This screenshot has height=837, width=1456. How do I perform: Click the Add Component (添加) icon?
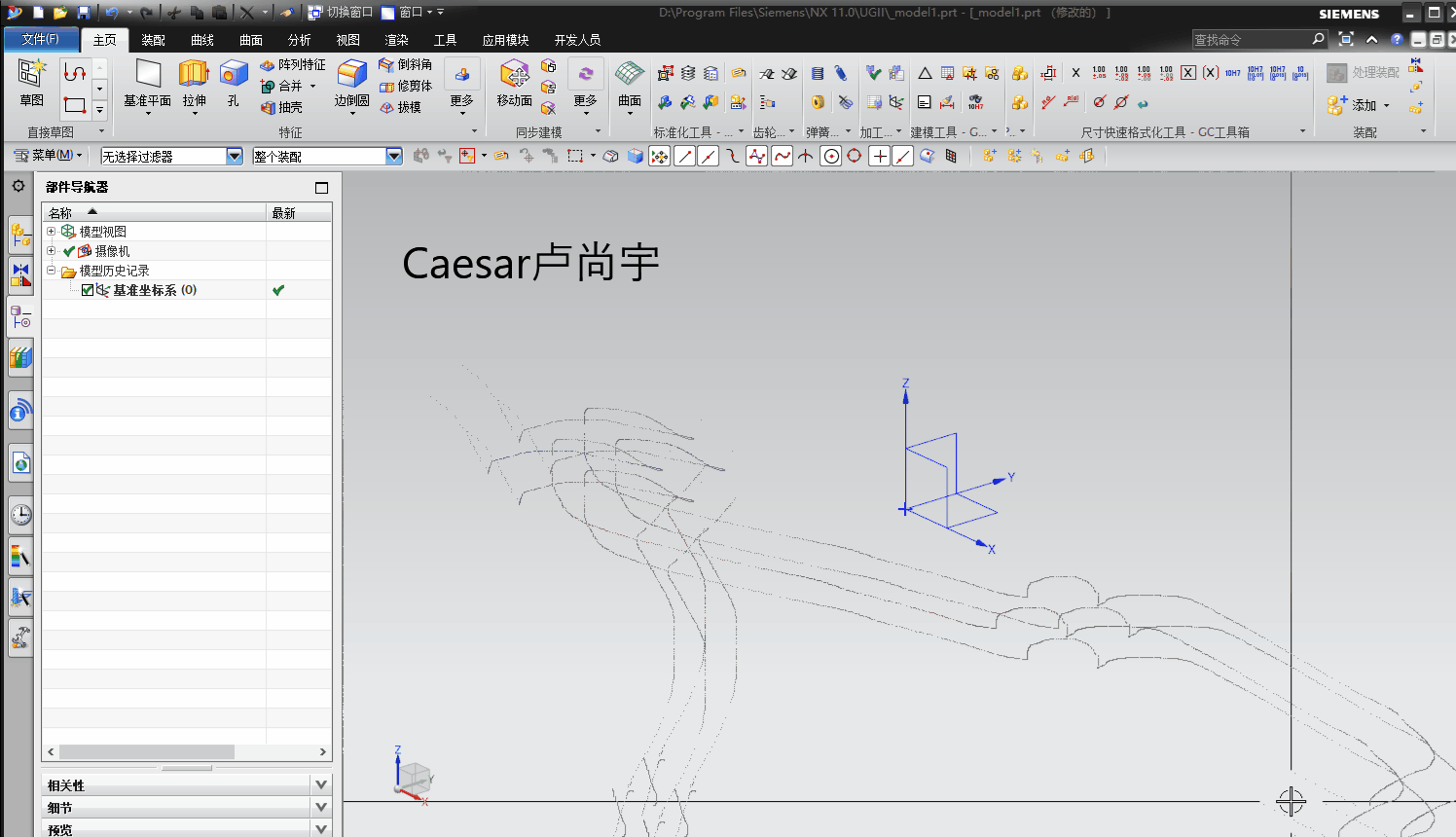pyautogui.click(x=1337, y=104)
